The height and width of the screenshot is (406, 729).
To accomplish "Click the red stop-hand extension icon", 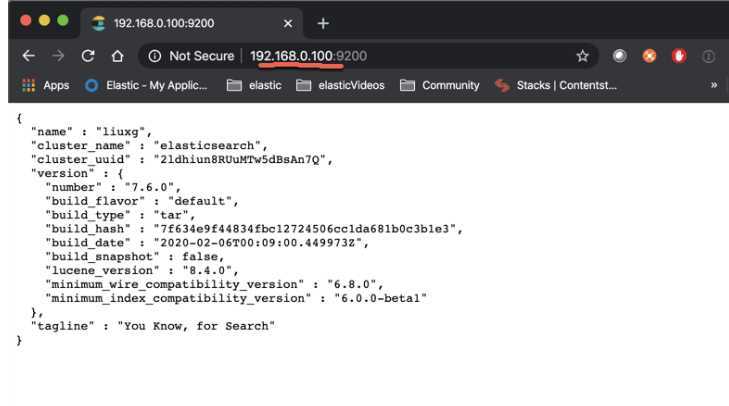I will [x=679, y=56].
